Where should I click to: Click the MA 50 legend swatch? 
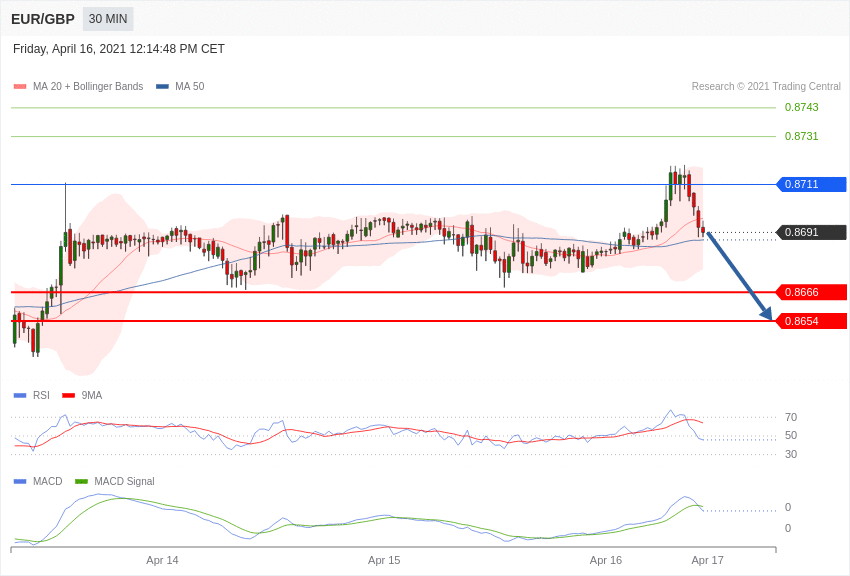(162, 87)
